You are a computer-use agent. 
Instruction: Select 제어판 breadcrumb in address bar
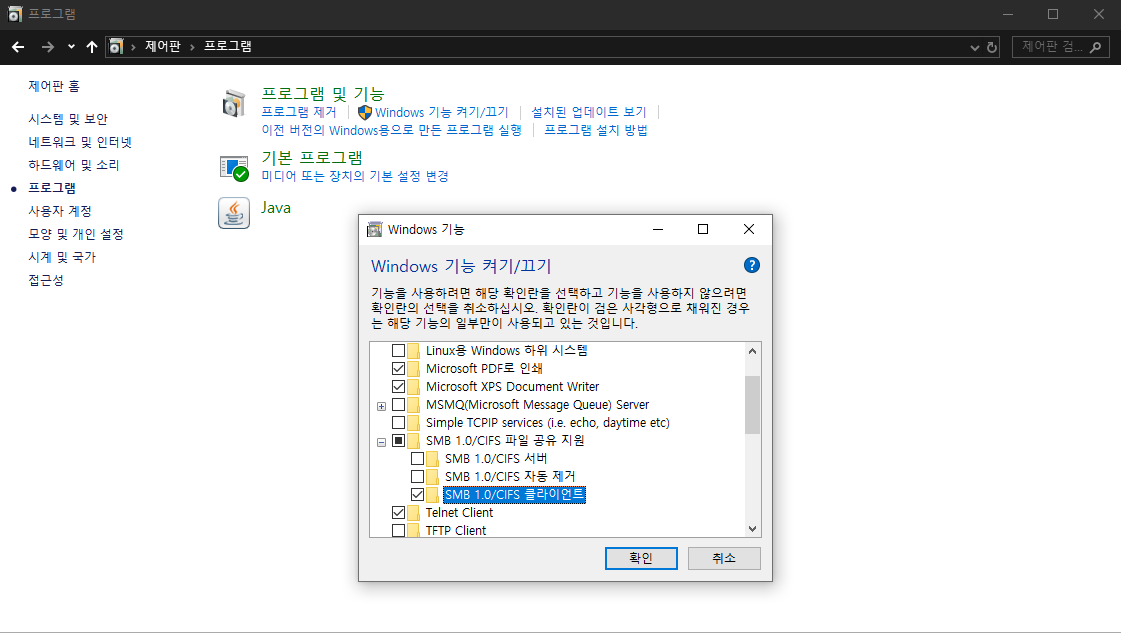163,46
